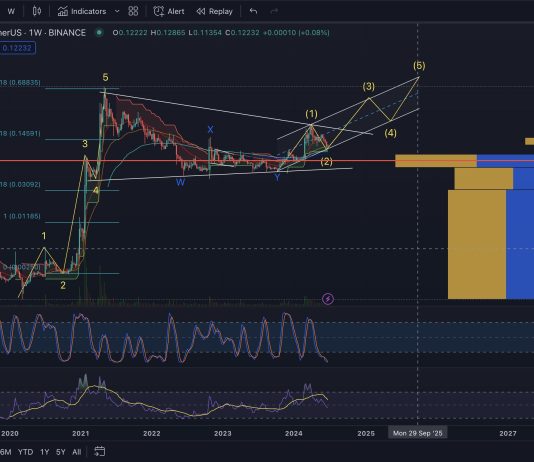The image size is (534, 462).
Task: Click the Fibonacci 0.68835 level label
Action: tap(20, 83)
